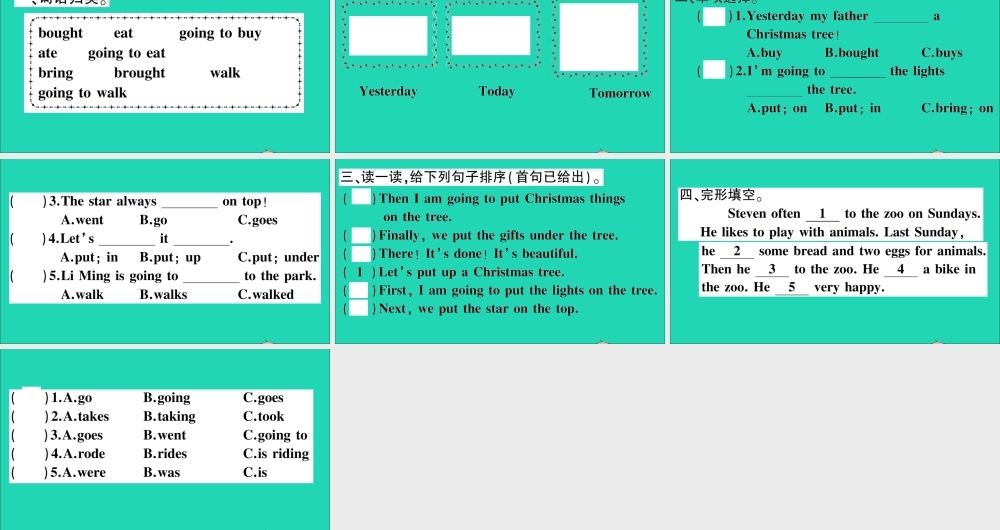1000x530 pixels.
Task: Select the phrase 'going to walk'
Action: 82,93
